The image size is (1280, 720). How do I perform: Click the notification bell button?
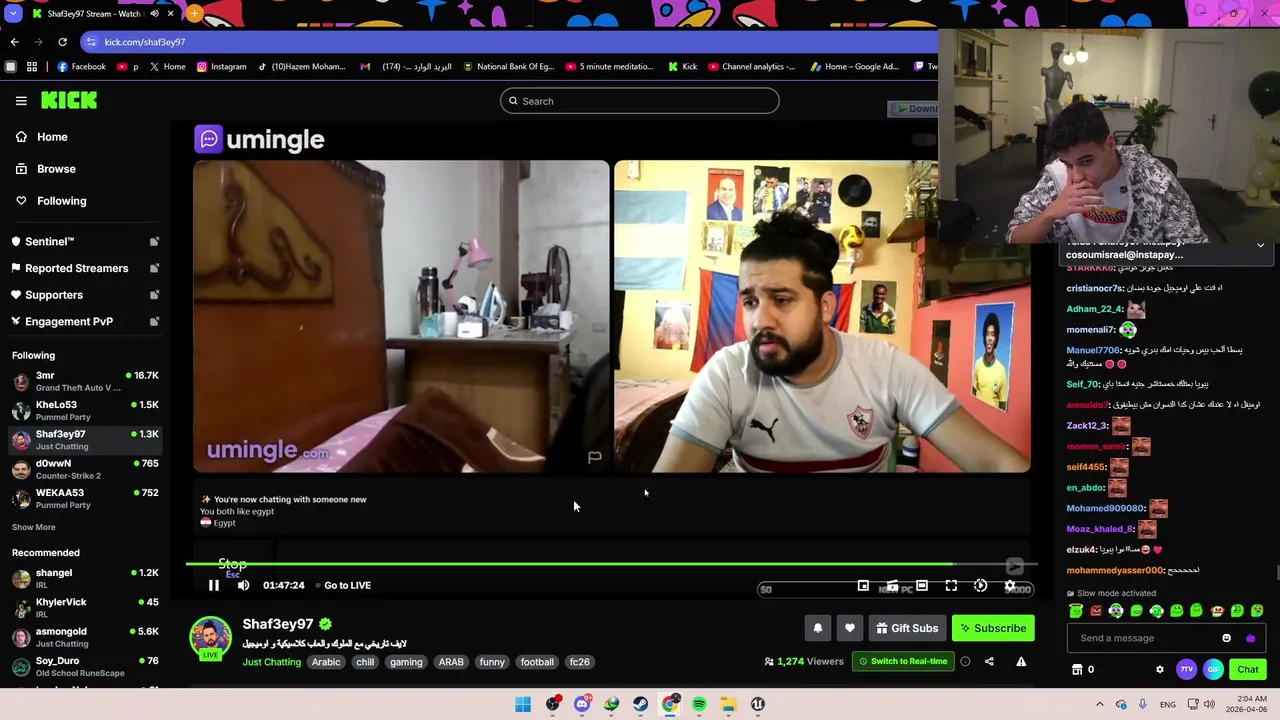pos(818,628)
